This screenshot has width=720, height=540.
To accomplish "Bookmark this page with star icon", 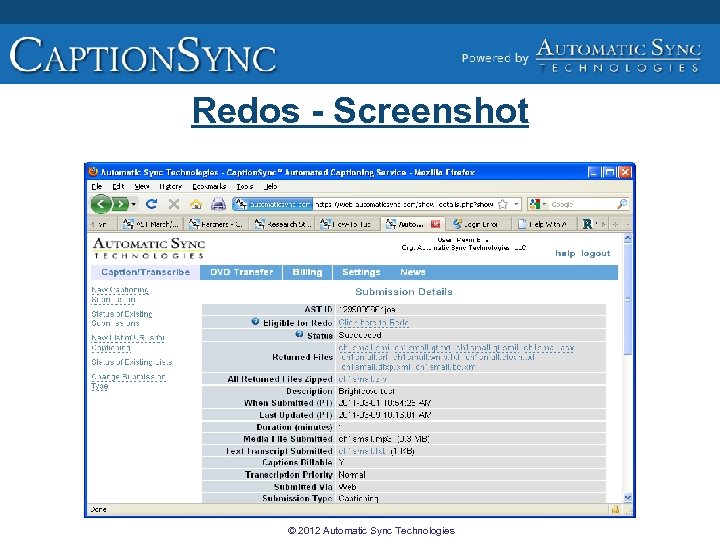I will pyautogui.click(x=503, y=204).
